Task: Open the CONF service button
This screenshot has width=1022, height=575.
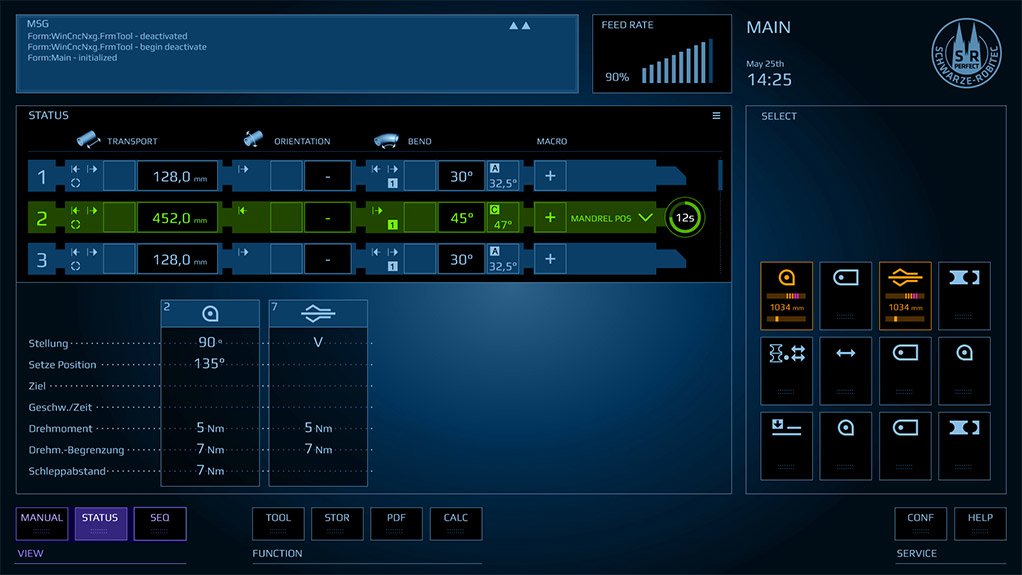Action: (920, 523)
